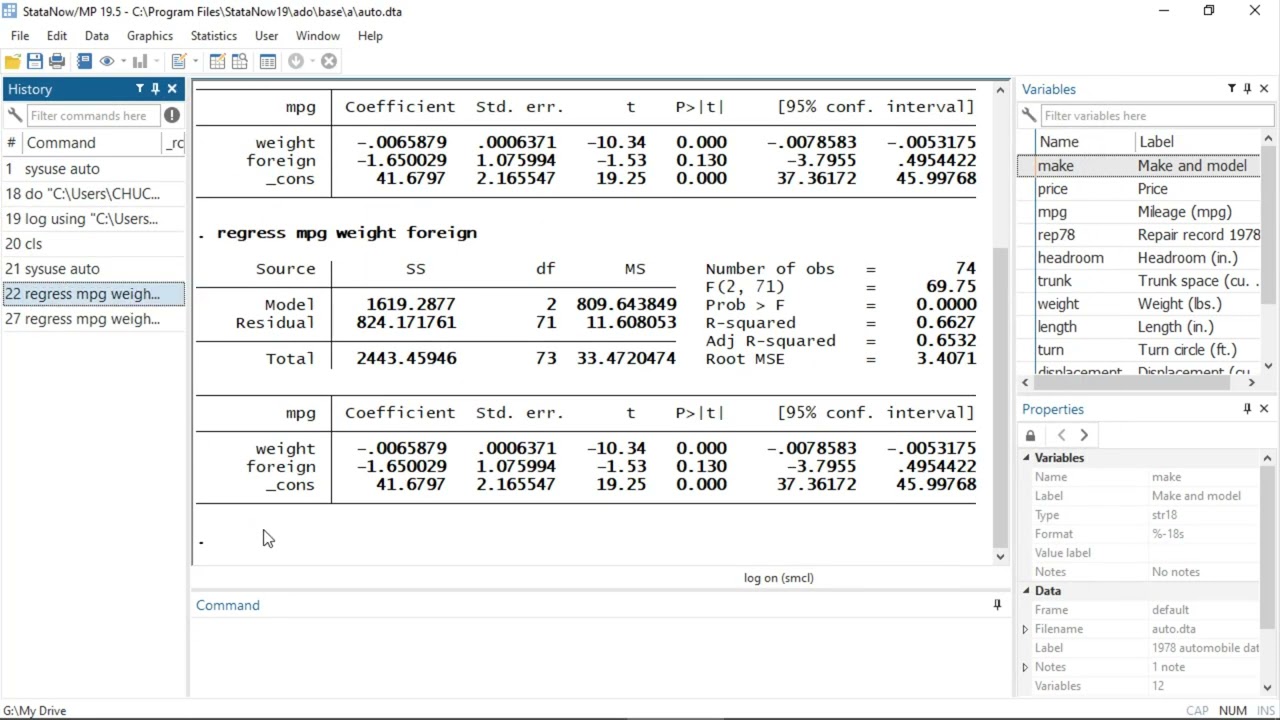Open the Do-file Editor icon
The image size is (1280, 720).
pyautogui.click(x=179, y=61)
